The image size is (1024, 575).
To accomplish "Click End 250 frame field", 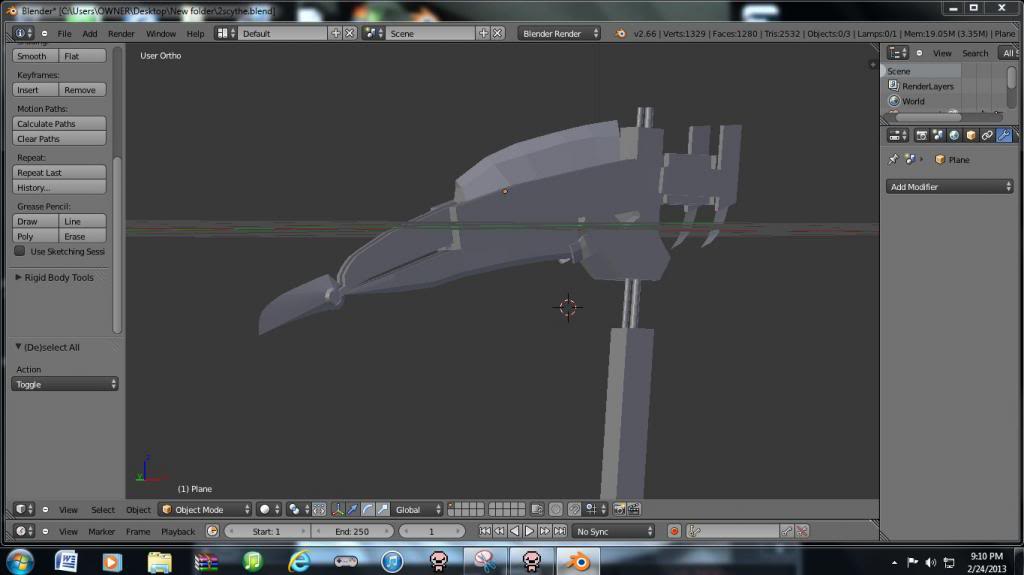I will coord(352,531).
